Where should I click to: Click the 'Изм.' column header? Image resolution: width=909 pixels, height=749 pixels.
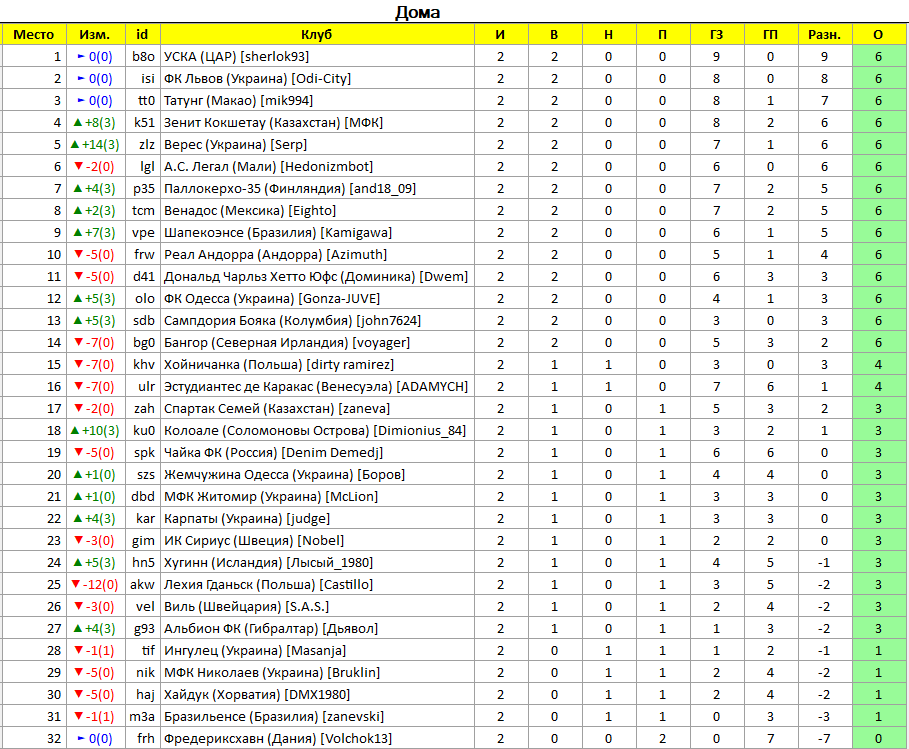pos(94,35)
